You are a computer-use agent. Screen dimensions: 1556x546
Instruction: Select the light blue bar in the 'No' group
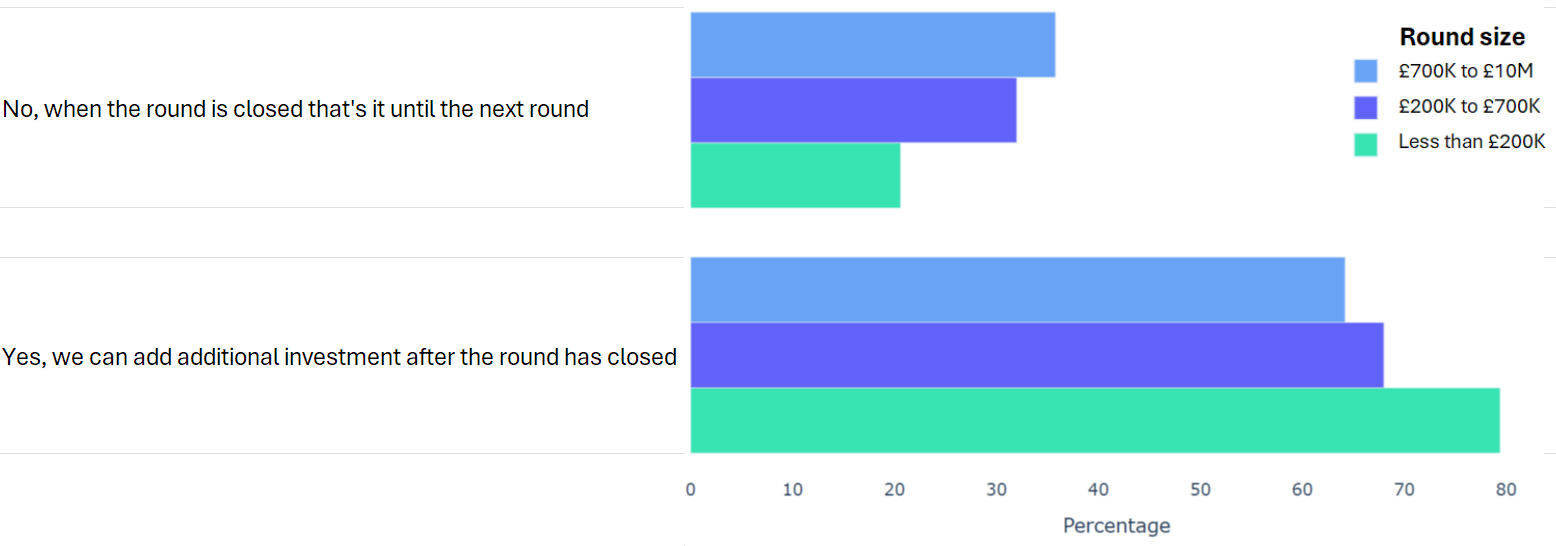click(x=872, y=45)
